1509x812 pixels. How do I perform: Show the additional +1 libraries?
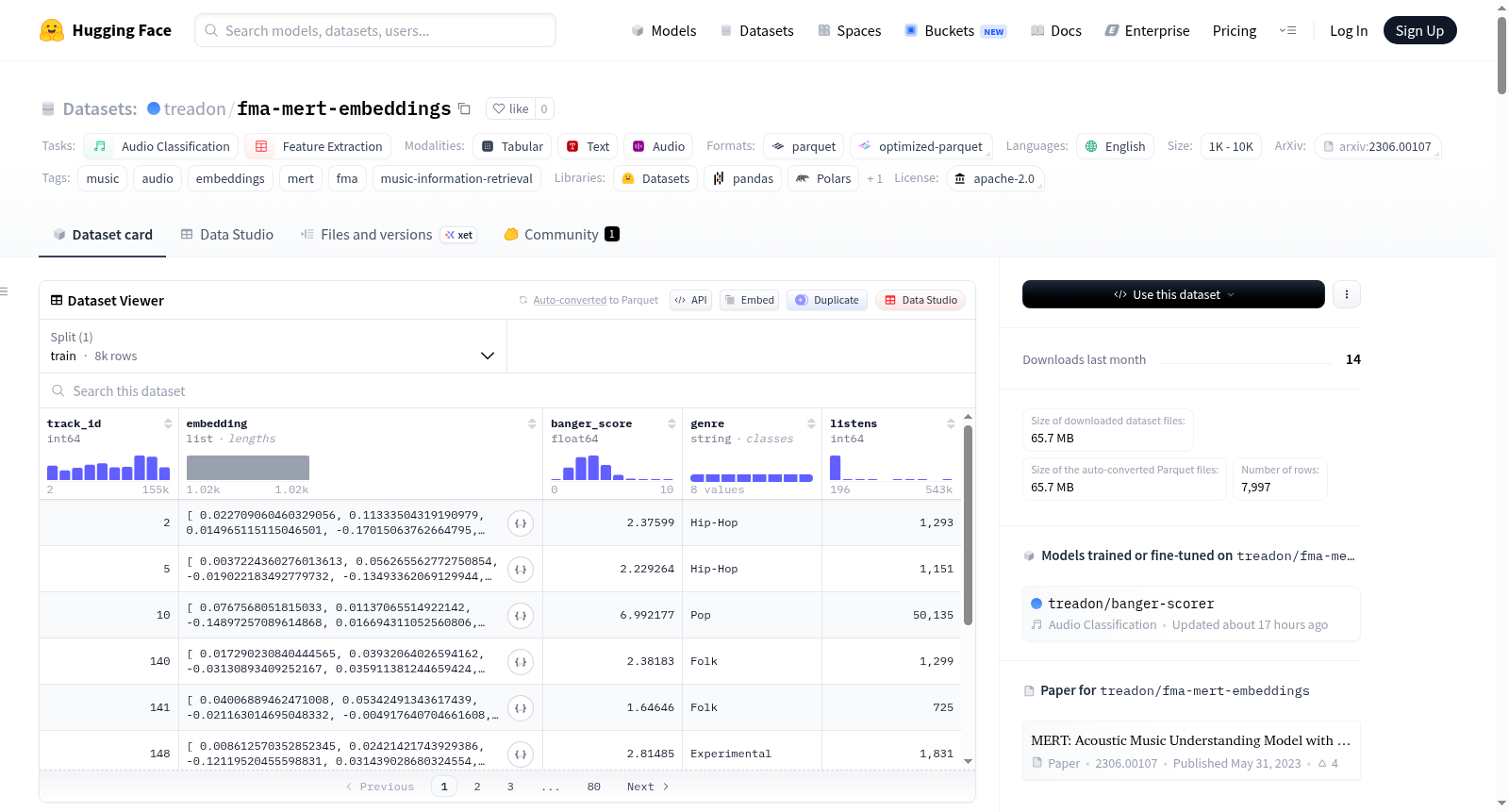875,178
